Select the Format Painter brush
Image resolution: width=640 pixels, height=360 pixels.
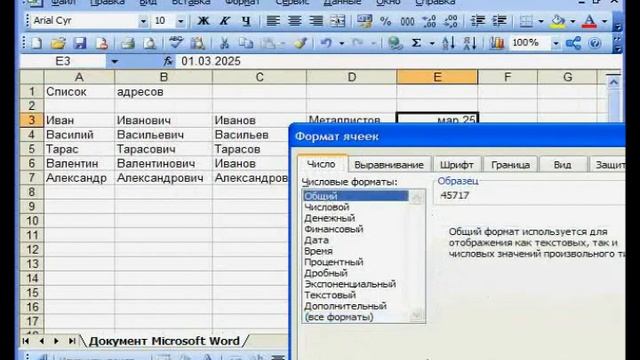(301, 43)
